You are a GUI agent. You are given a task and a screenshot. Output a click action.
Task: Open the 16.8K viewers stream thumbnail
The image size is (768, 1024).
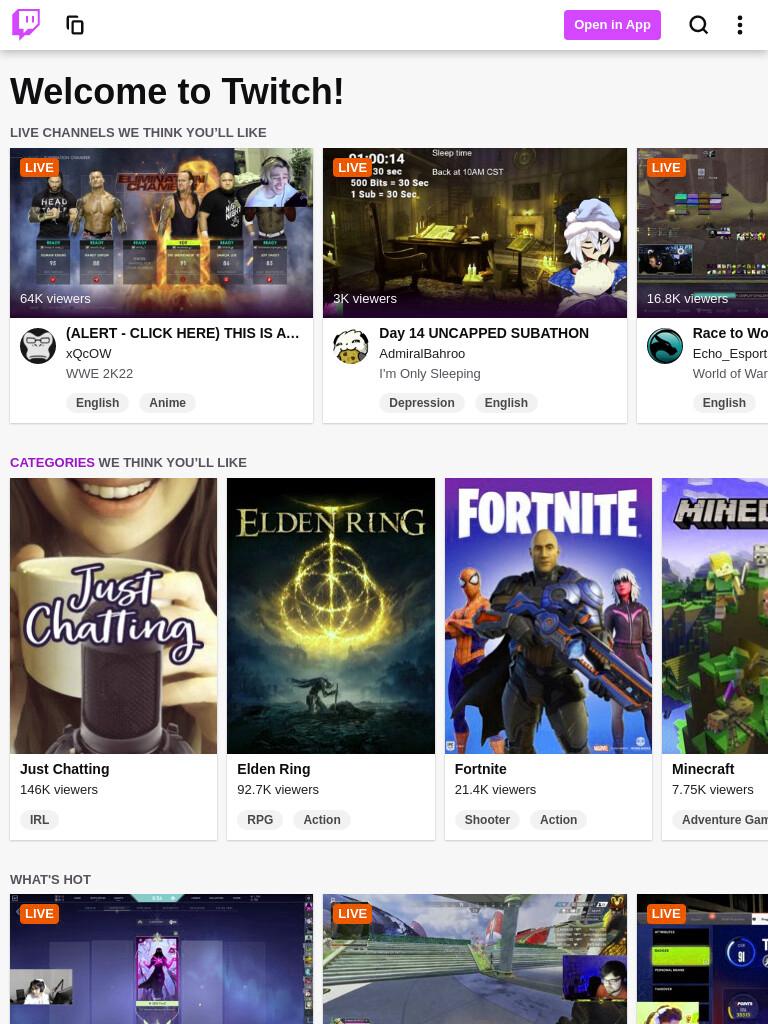(703, 233)
